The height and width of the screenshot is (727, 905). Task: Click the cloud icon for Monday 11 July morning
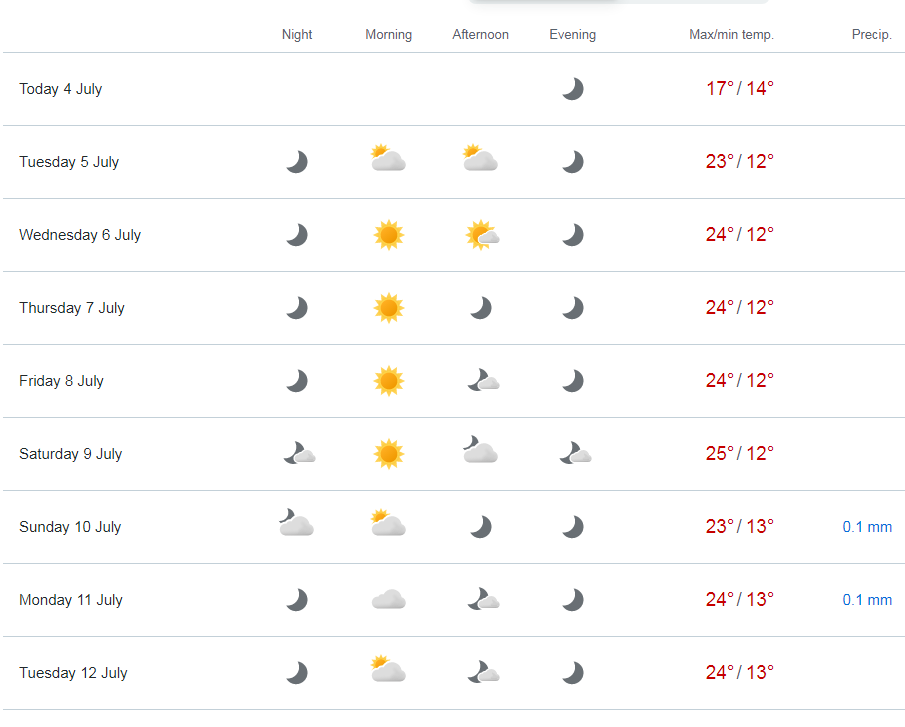point(388,599)
